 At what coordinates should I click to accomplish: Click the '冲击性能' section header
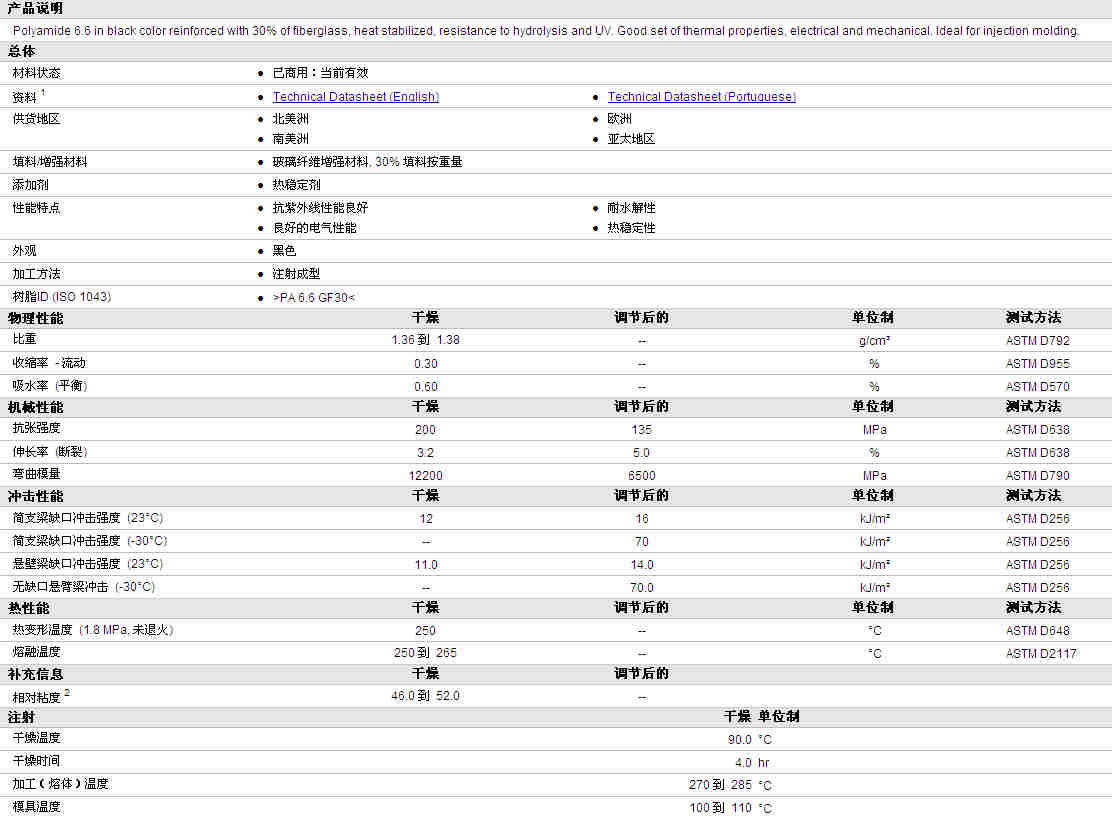pyautogui.click(x=35, y=496)
